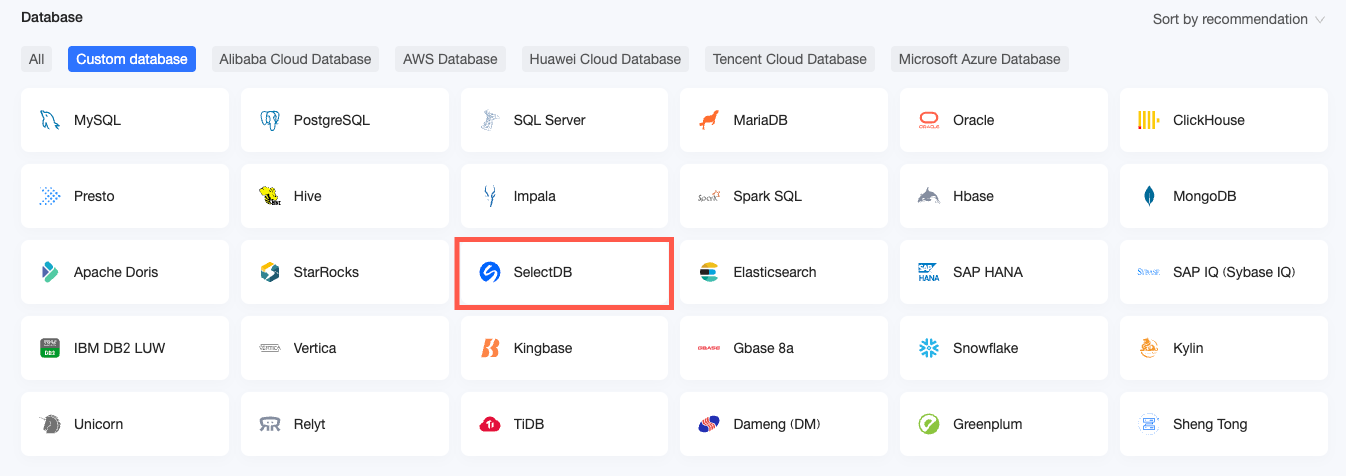Click the Impala logo icon
Screen dimensions: 1346x476
coord(489,196)
